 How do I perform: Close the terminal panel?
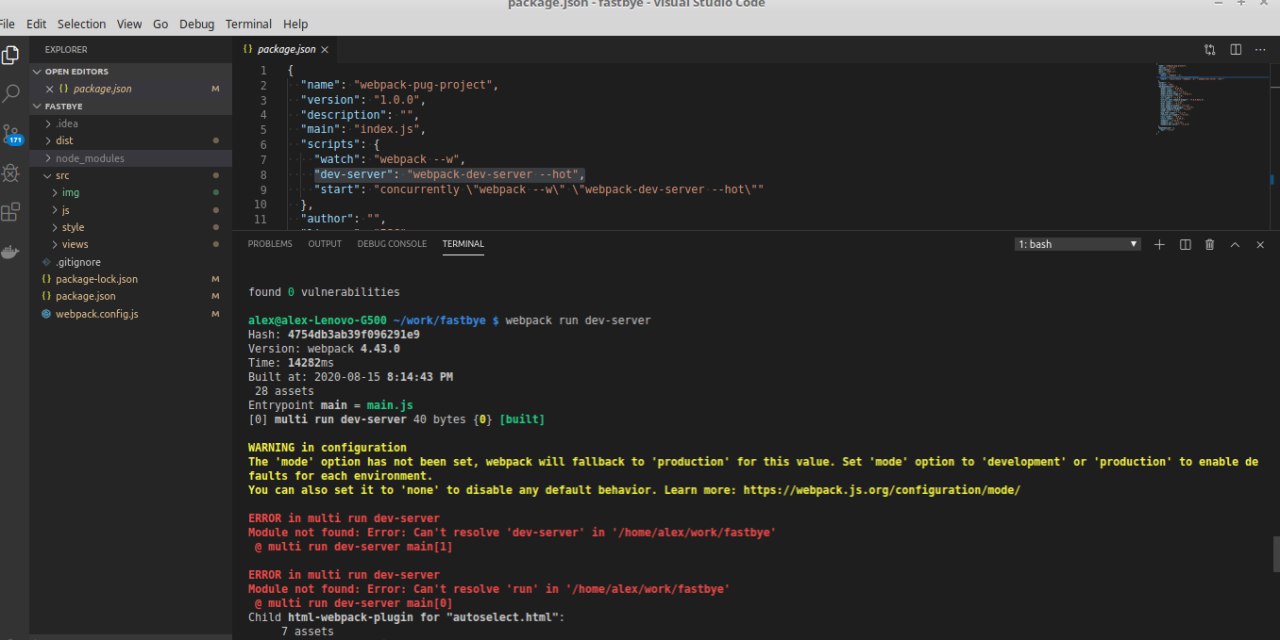coord(1260,244)
